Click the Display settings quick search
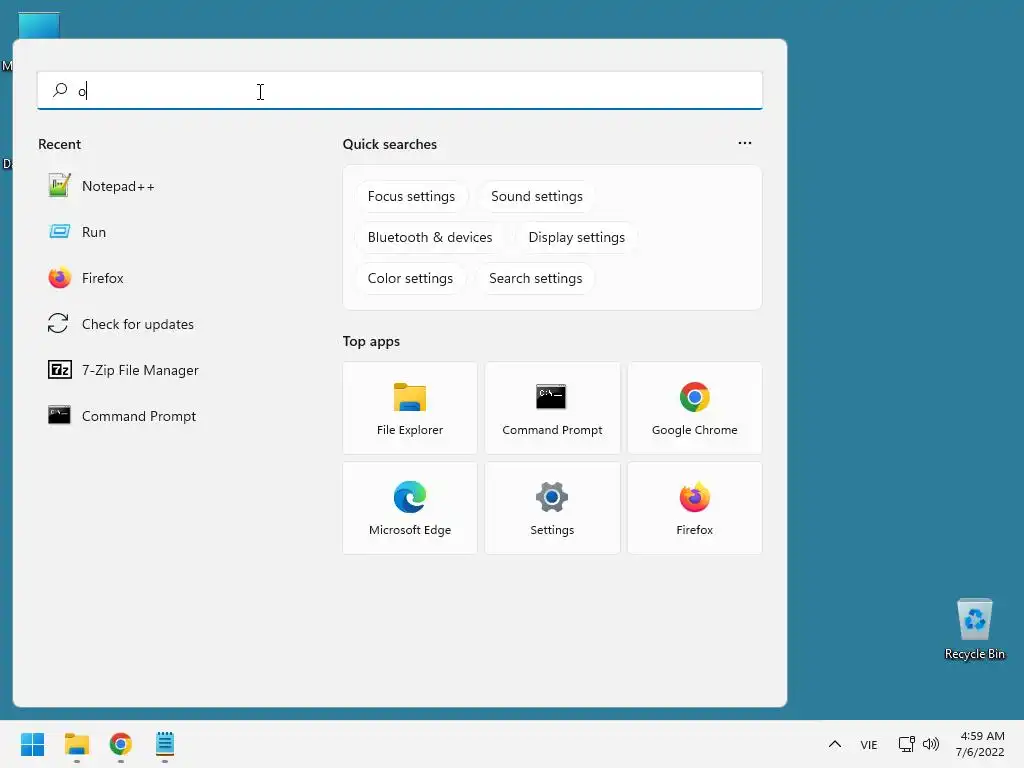The image size is (1024, 768). 577,237
